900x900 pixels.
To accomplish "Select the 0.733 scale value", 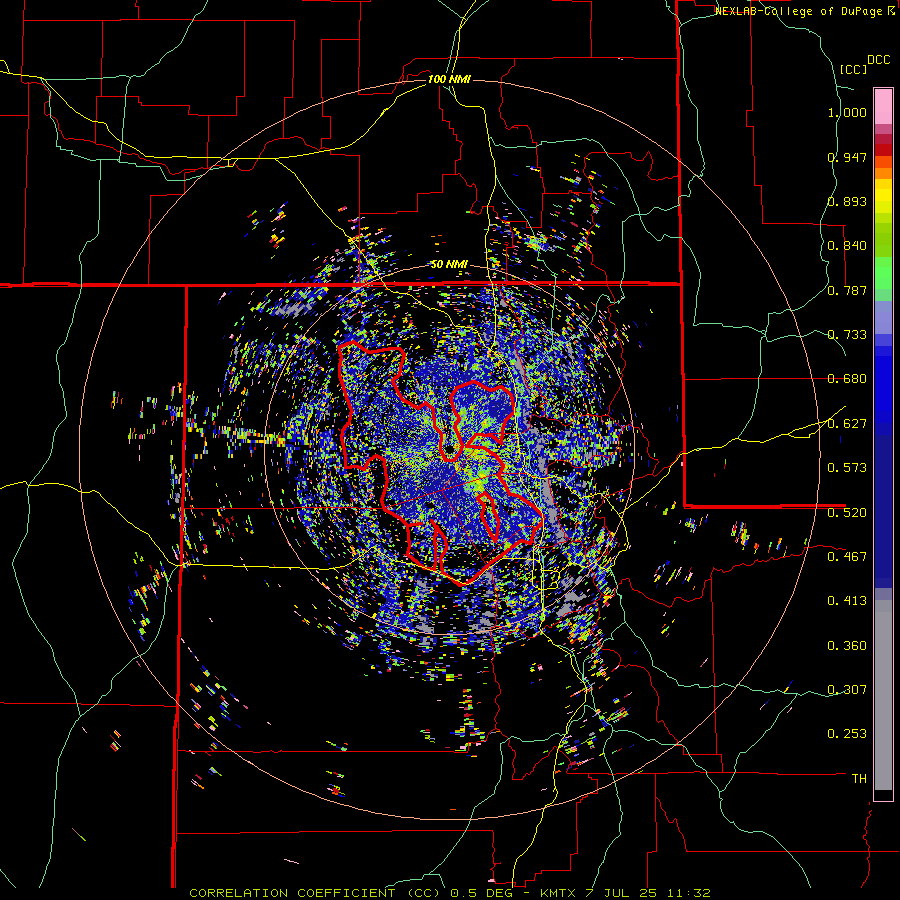I will click(847, 335).
